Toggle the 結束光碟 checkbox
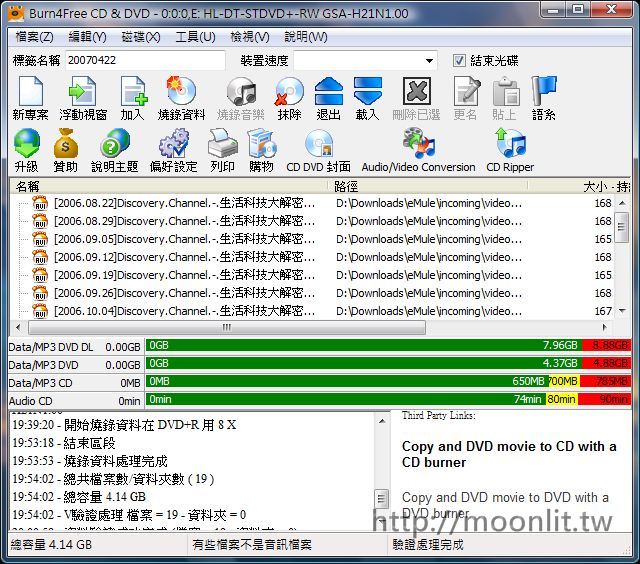The height and width of the screenshot is (564, 640). click(x=460, y=61)
